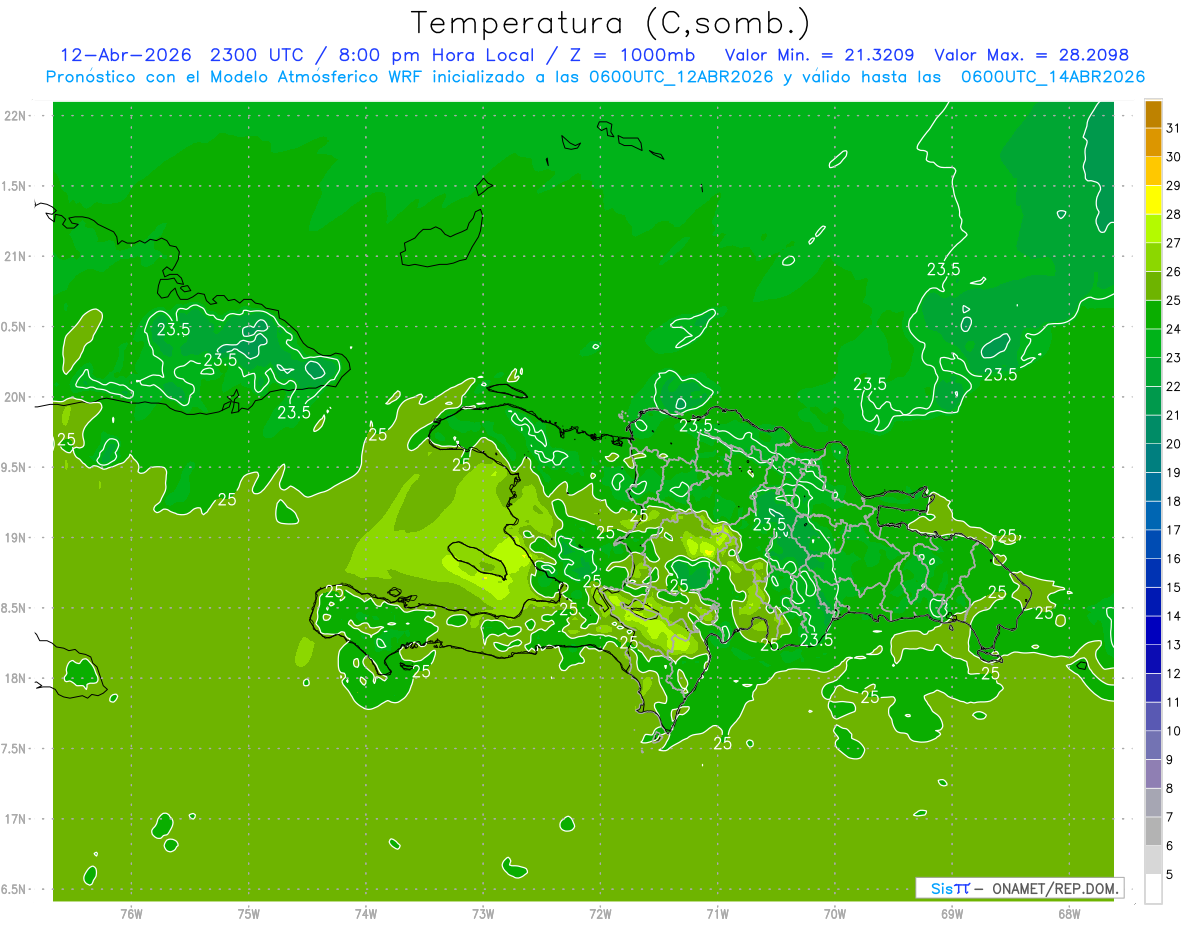This screenshot has width=1200, height=927.
Task: Click the SisTT ONAMET/REP.DOM. label
Action: (1019, 888)
